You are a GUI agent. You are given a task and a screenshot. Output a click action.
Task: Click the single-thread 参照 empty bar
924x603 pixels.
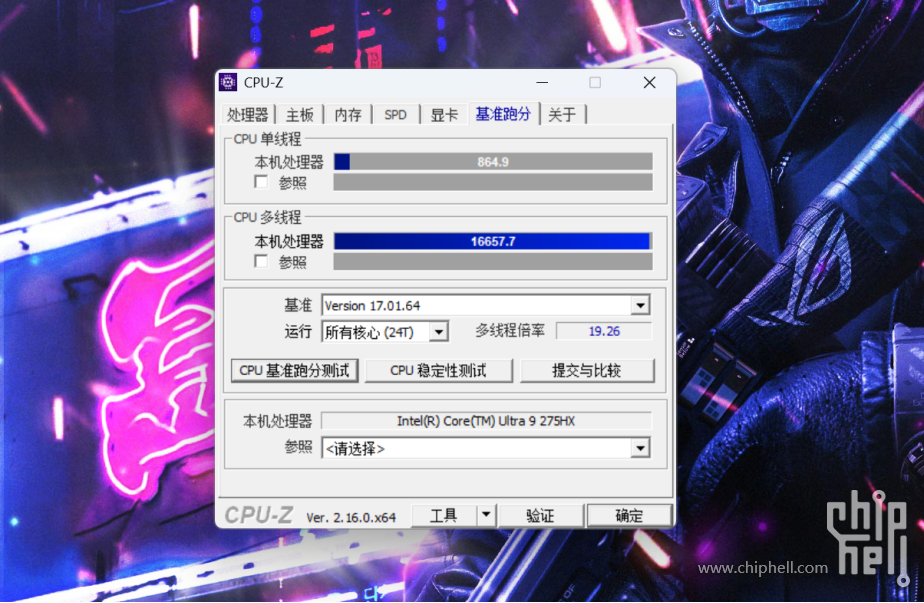click(493, 182)
